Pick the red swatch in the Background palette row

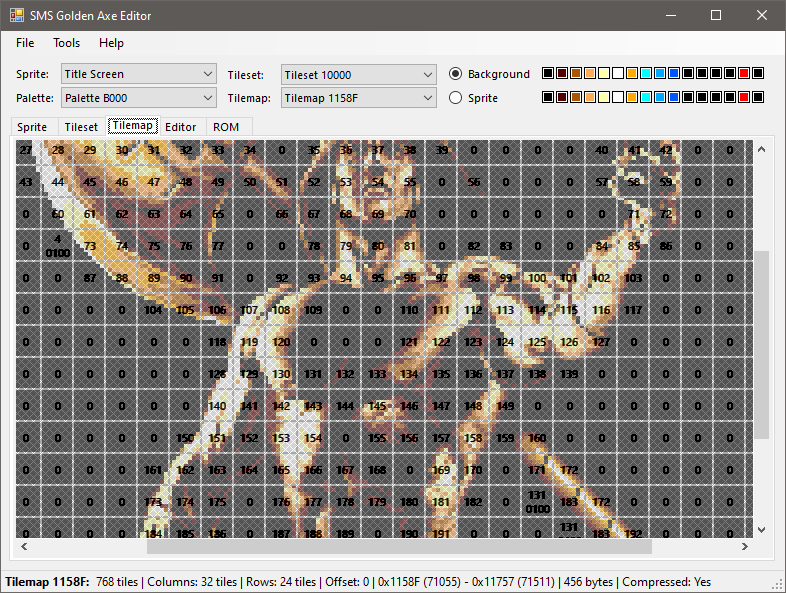point(744,74)
